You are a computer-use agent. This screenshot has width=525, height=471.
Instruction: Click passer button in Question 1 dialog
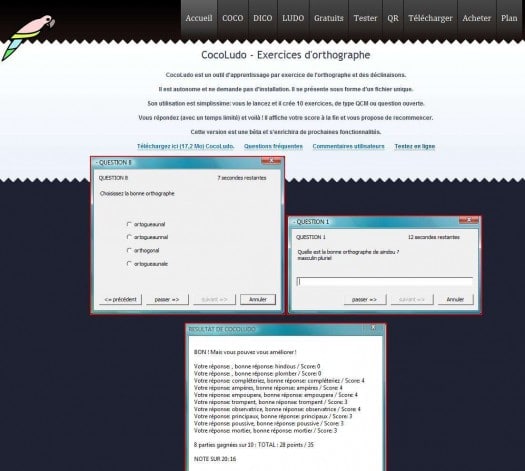pos(365,299)
